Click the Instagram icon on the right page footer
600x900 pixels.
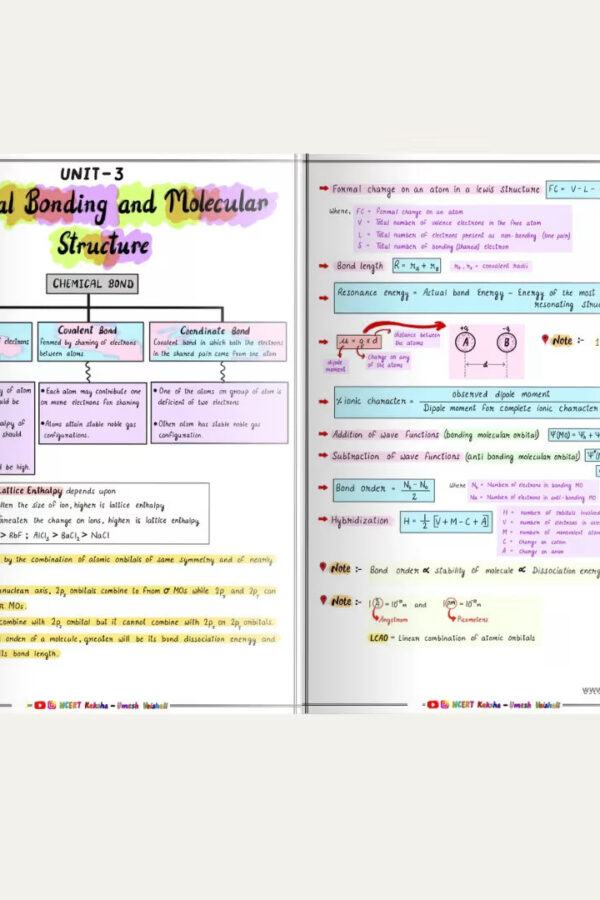click(444, 704)
